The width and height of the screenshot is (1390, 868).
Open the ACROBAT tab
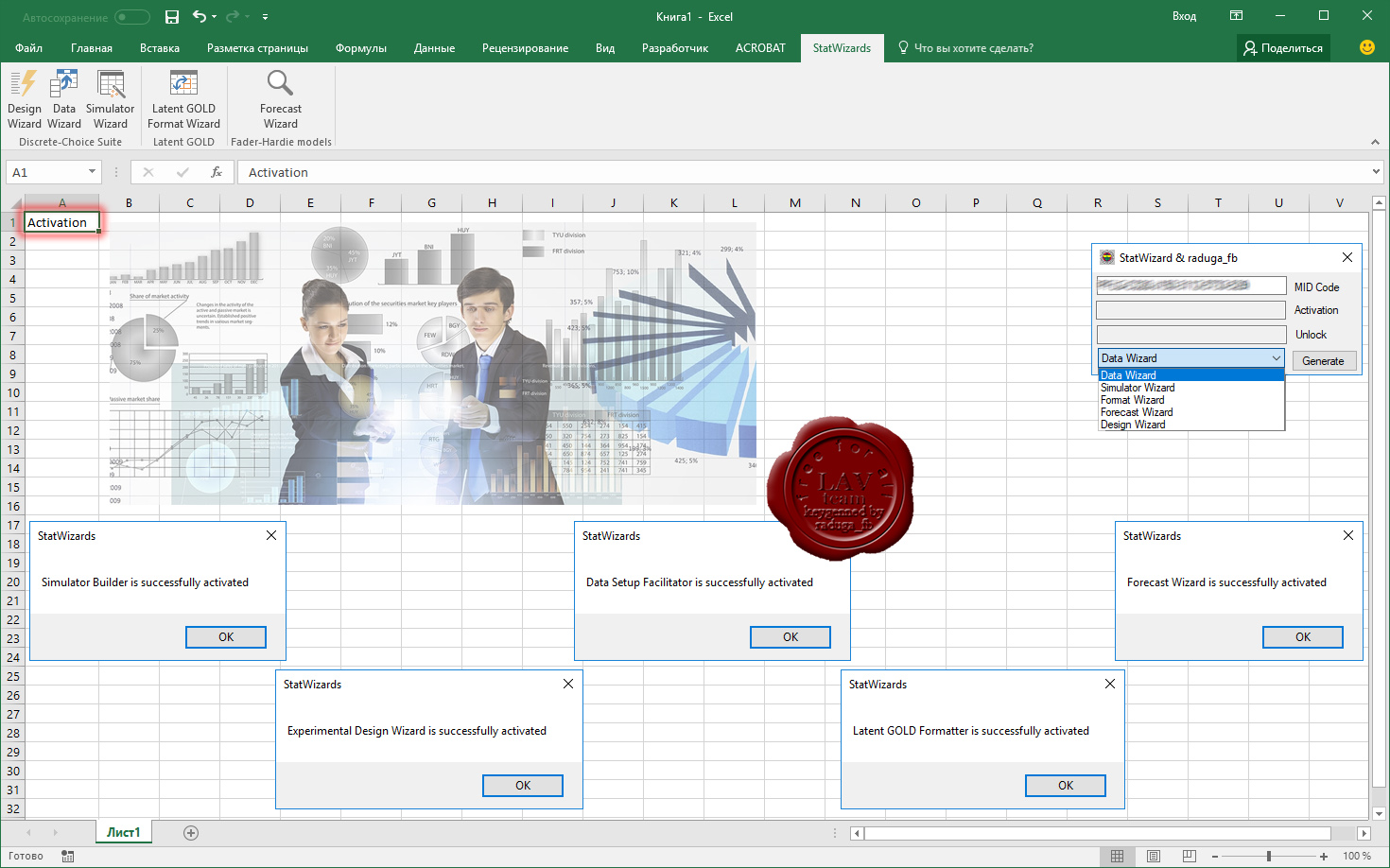[x=760, y=47]
